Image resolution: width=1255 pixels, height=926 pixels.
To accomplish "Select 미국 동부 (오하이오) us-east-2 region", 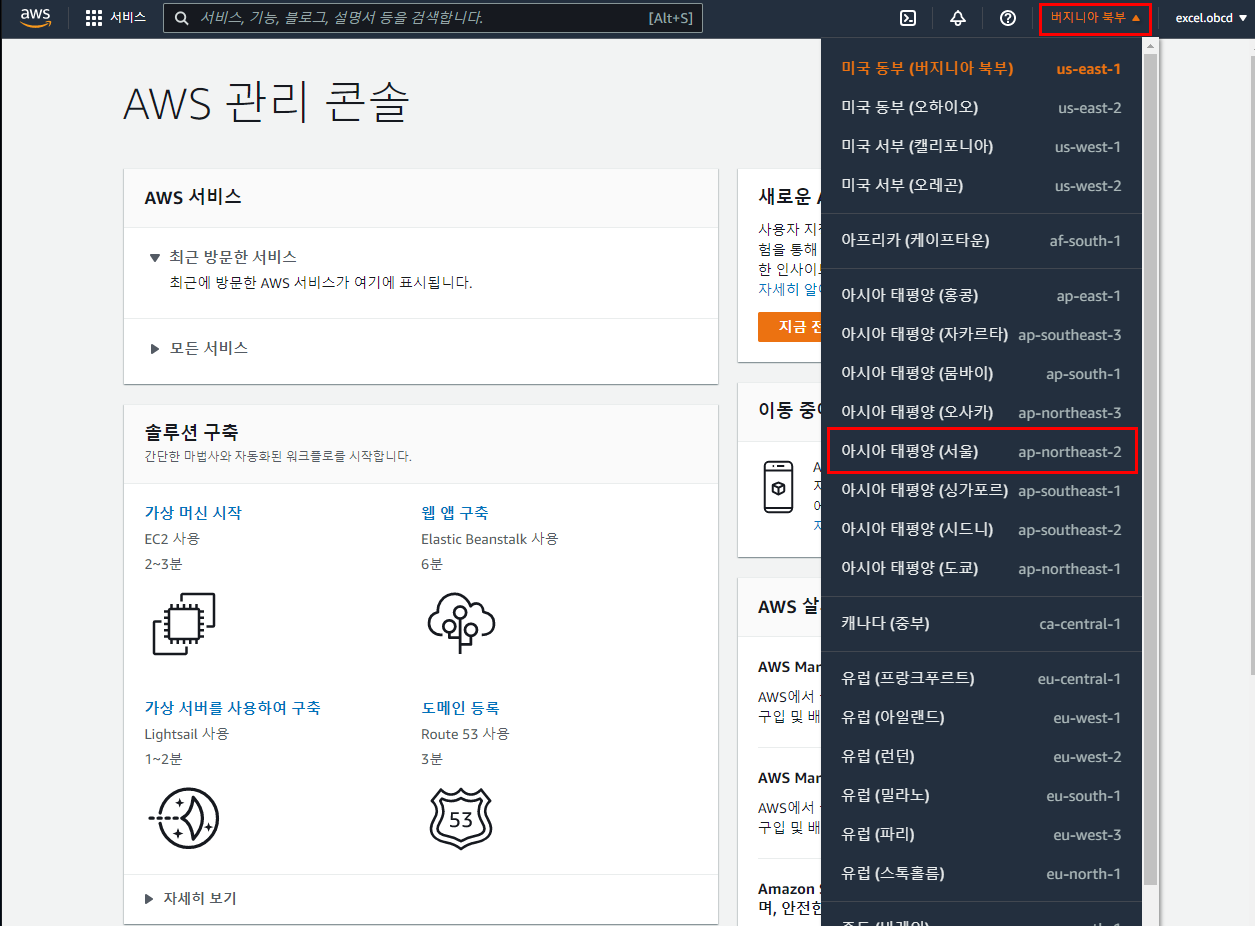I will pyautogui.click(x=981, y=107).
